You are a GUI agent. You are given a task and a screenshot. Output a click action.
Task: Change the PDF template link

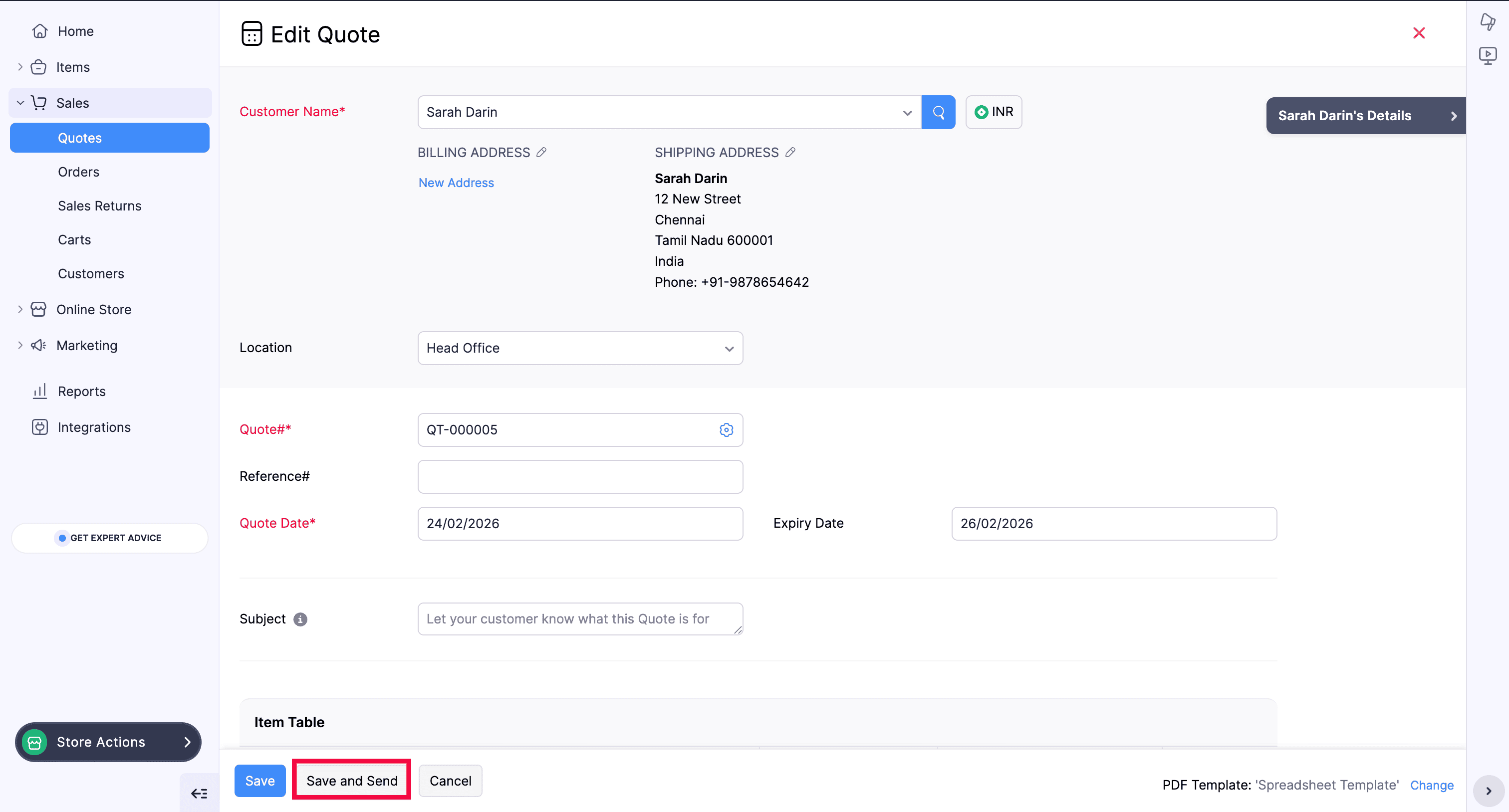[1431, 785]
